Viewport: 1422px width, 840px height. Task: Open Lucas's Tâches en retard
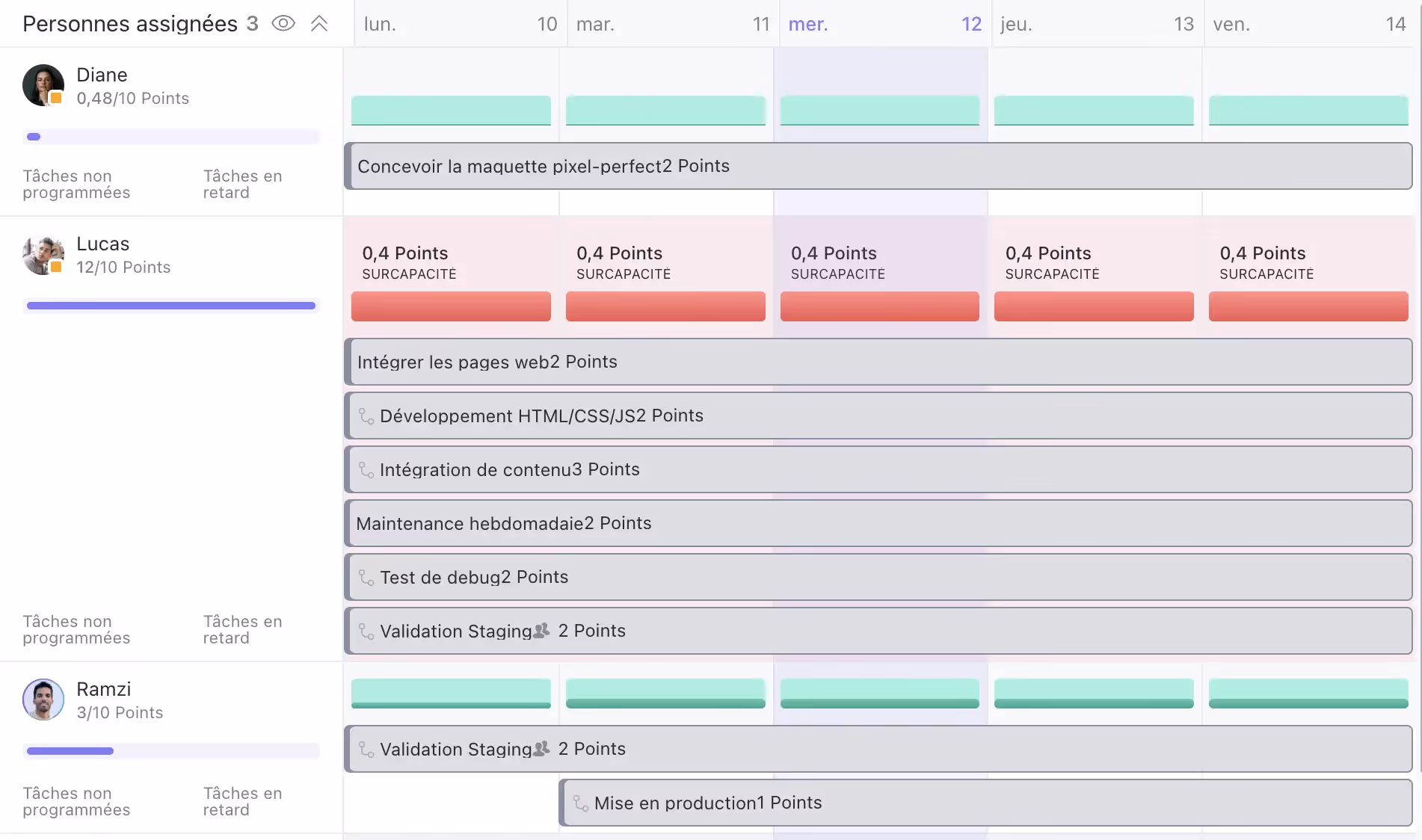(x=242, y=630)
